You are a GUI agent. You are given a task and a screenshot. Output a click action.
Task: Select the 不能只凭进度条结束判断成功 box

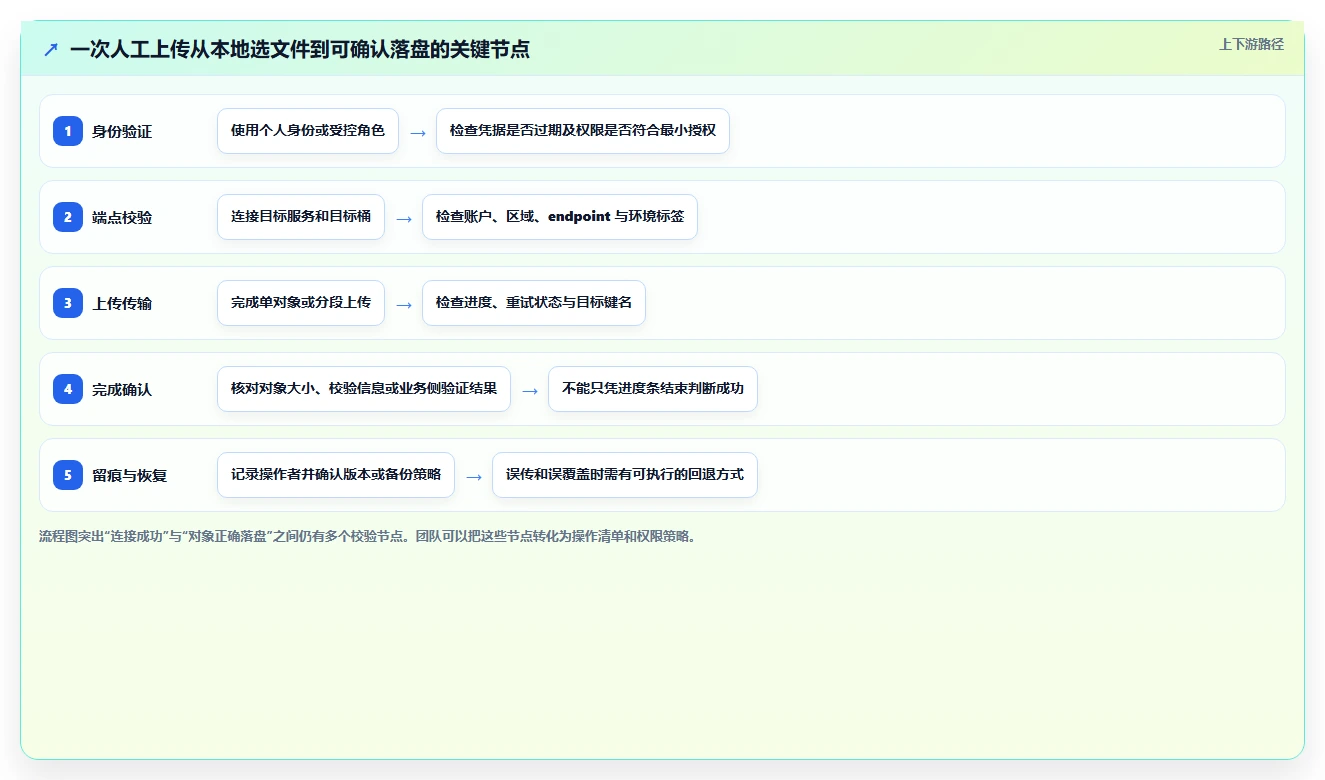[x=653, y=389]
